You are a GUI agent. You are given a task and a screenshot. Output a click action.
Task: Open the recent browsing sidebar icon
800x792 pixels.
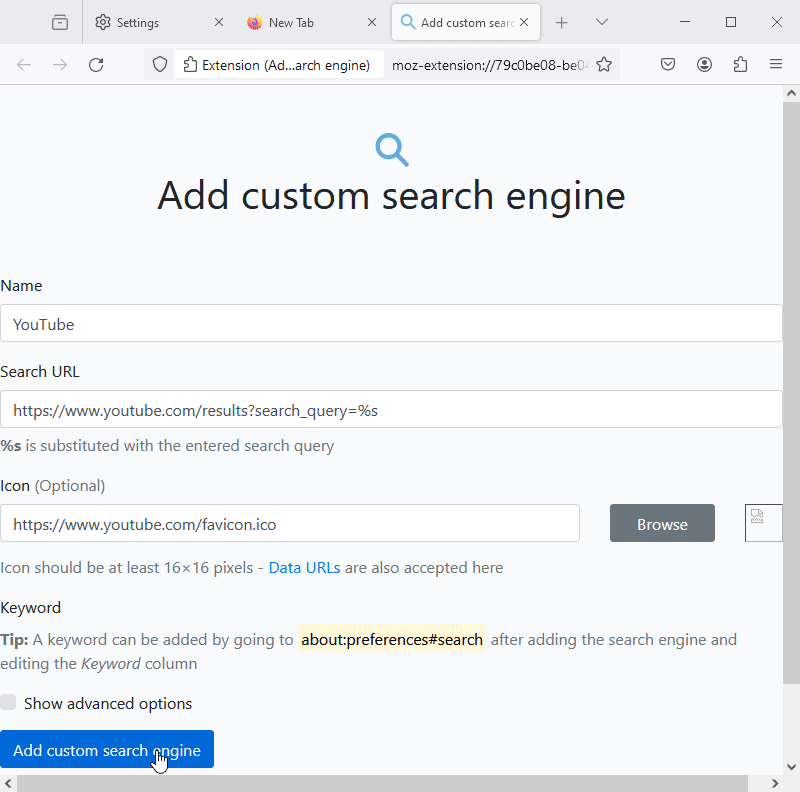tap(60, 22)
